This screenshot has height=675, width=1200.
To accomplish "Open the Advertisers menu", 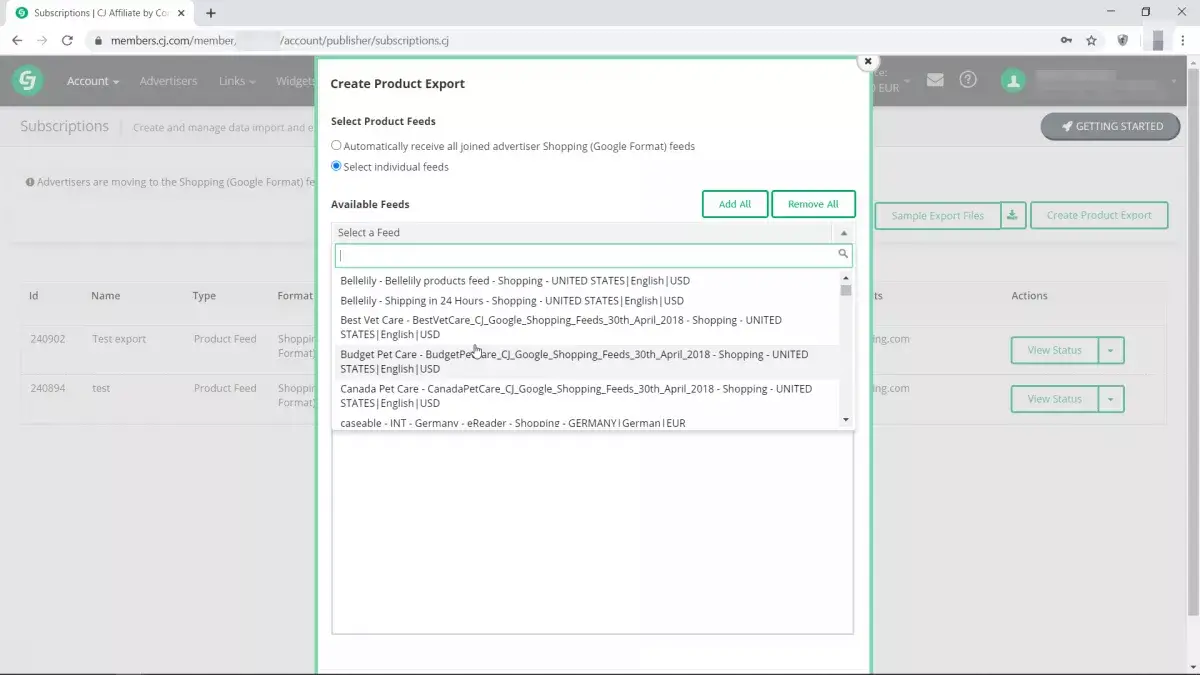I will [168, 81].
